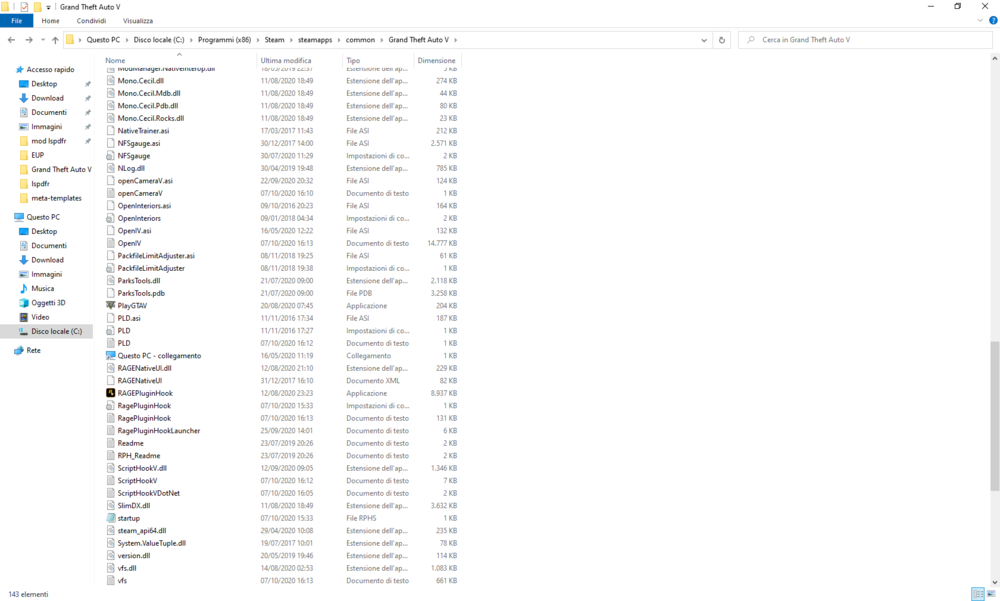Click the vertical scrollbar thumb

tap(994, 416)
